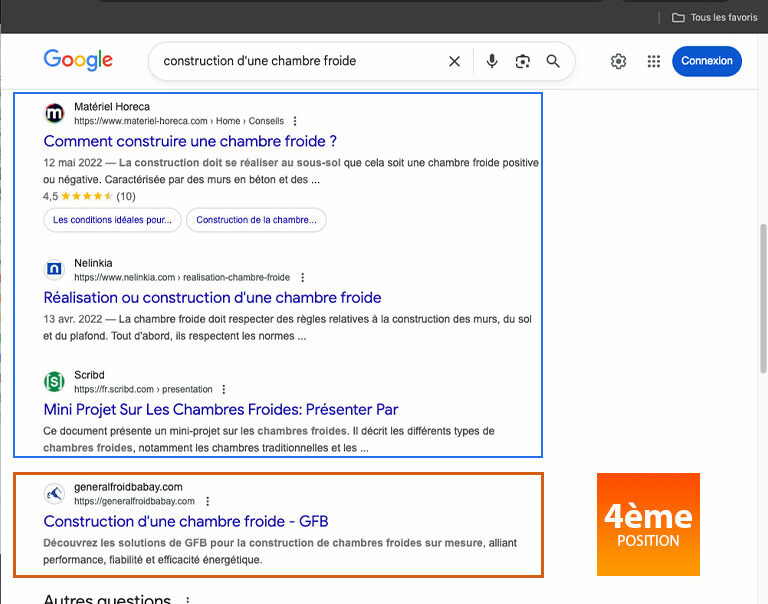
Task: Open more options for Matériel Horeca result
Action: [295, 121]
